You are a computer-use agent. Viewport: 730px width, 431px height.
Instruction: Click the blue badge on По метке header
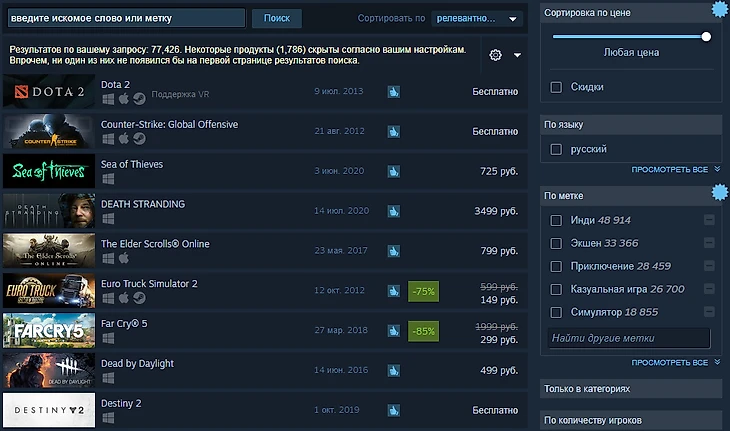720,192
